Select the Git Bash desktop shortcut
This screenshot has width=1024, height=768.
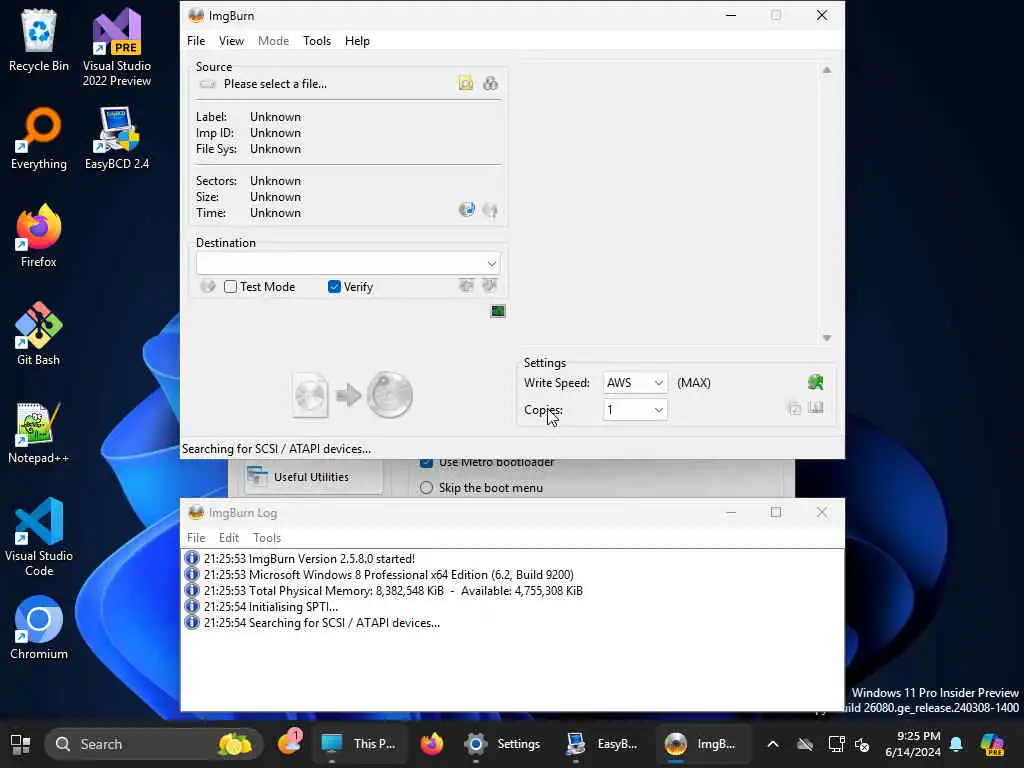(x=39, y=334)
